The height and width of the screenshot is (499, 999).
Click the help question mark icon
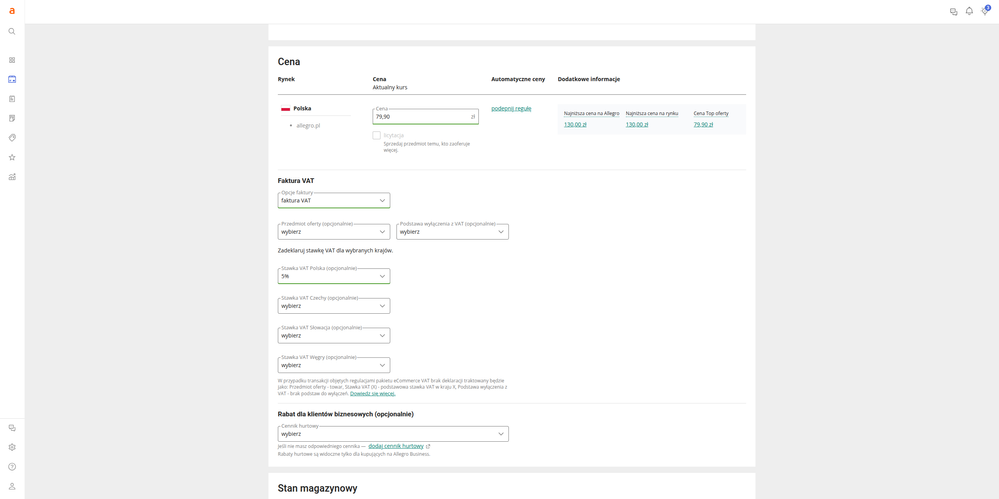pyautogui.click(x=12, y=467)
